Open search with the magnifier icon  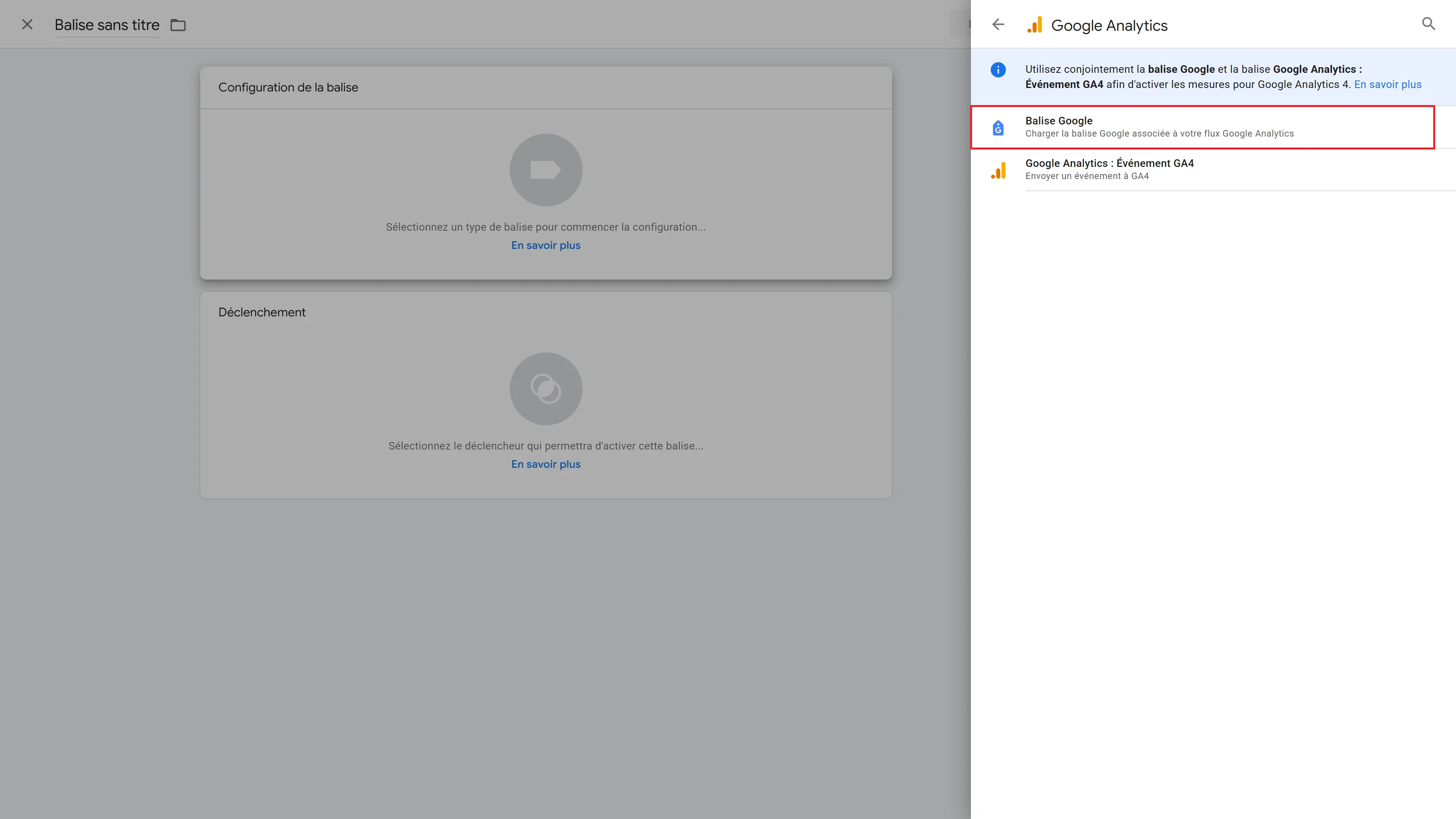[1428, 24]
